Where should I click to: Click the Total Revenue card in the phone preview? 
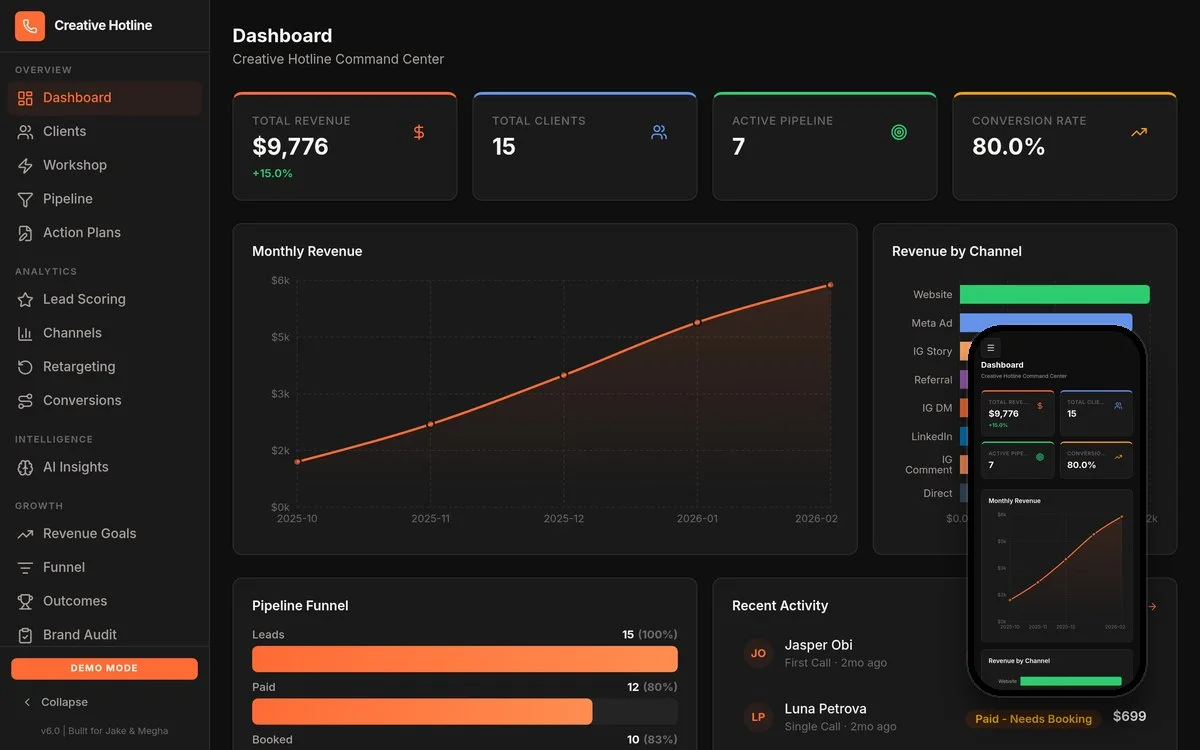tap(1017, 413)
